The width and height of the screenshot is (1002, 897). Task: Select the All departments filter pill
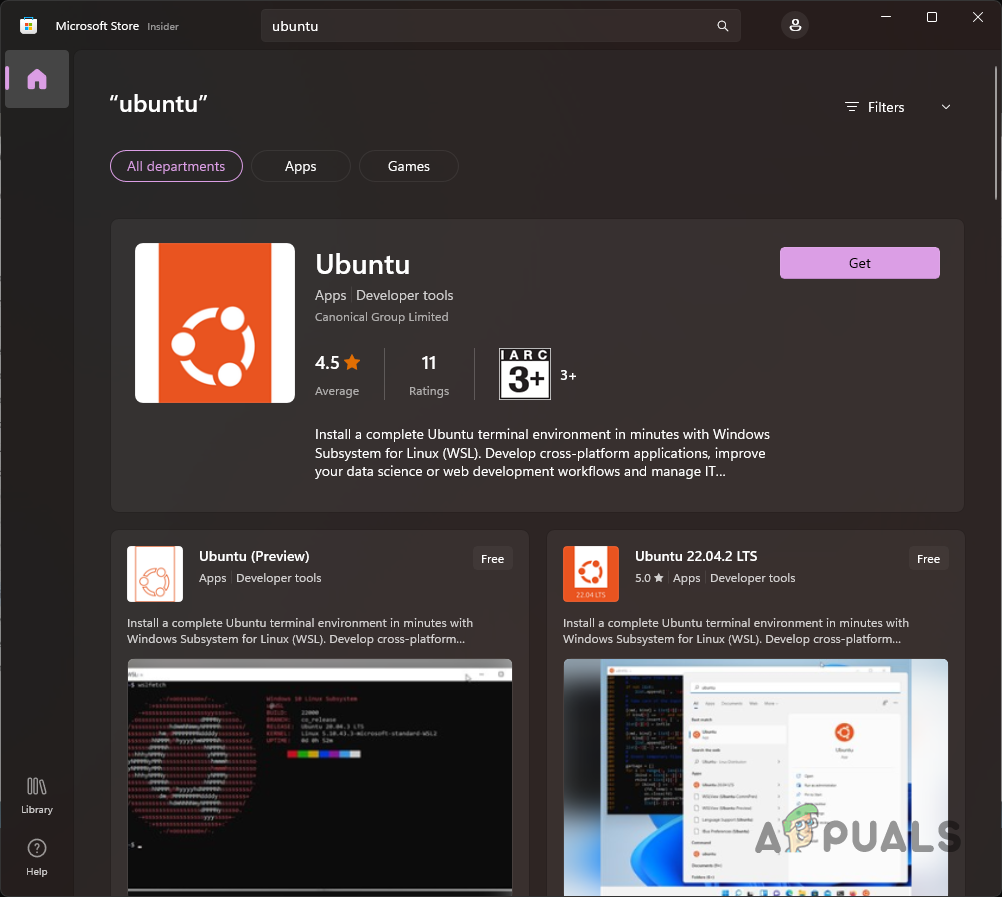pos(176,166)
